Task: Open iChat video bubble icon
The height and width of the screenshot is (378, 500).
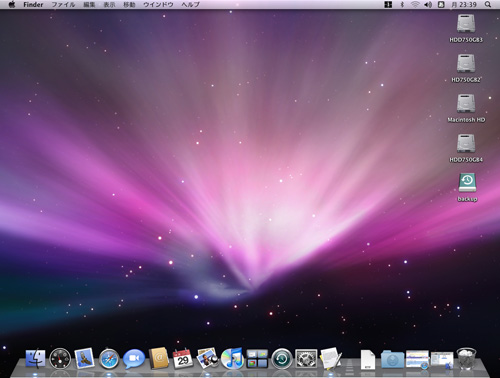Action: tap(134, 359)
